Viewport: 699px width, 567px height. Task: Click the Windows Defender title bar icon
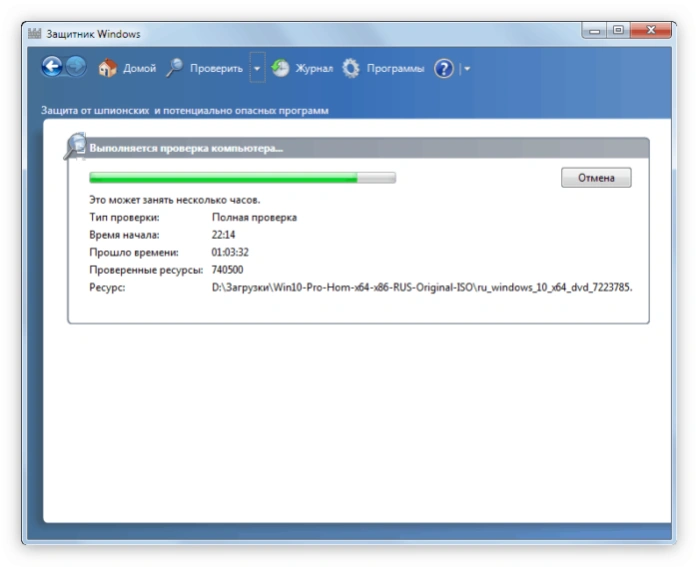pos(34,33)
